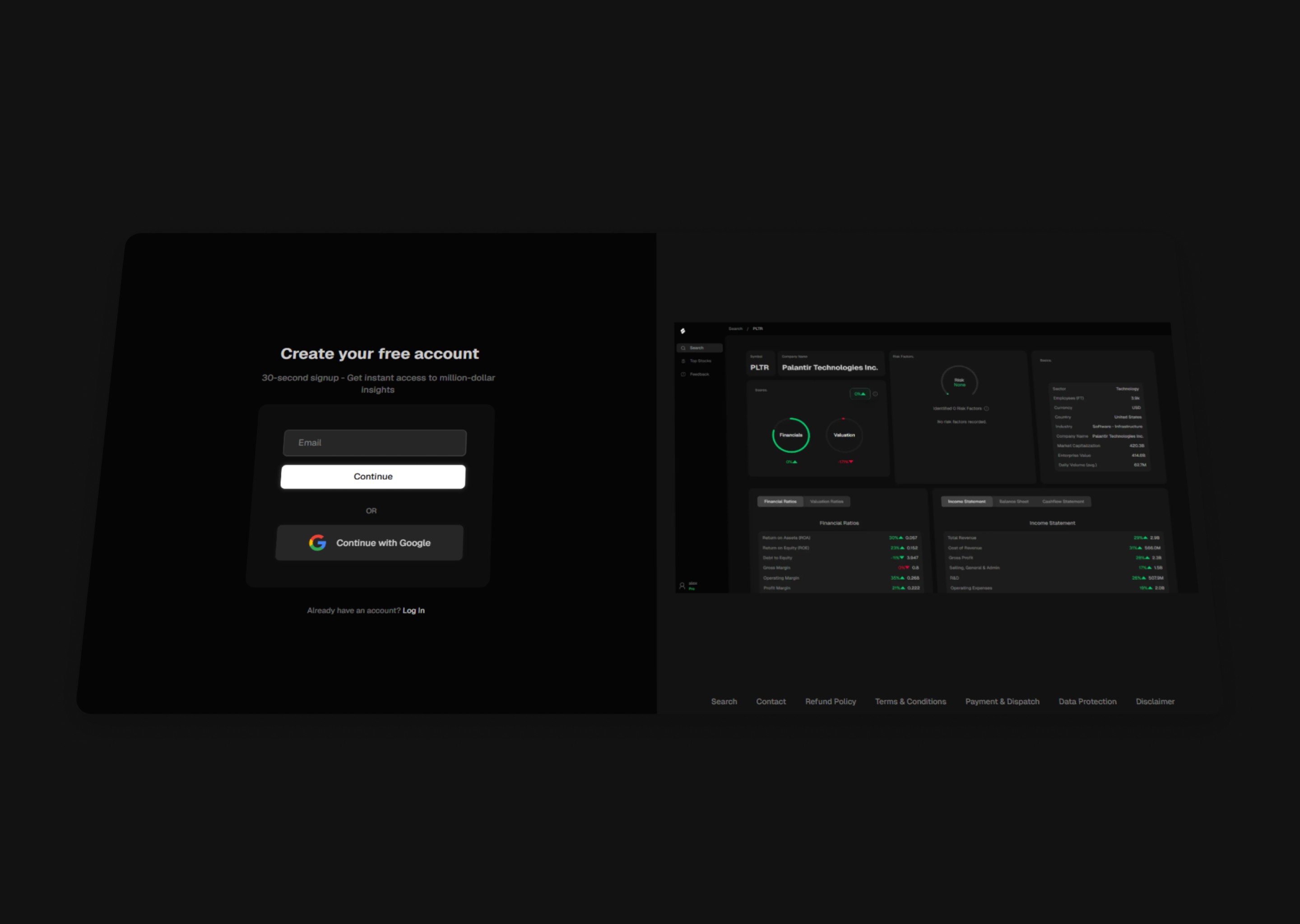Open the Terms & Conditions footer link
The width and height of the screenshot is (1300, 924).
click(x=910, y=702)
